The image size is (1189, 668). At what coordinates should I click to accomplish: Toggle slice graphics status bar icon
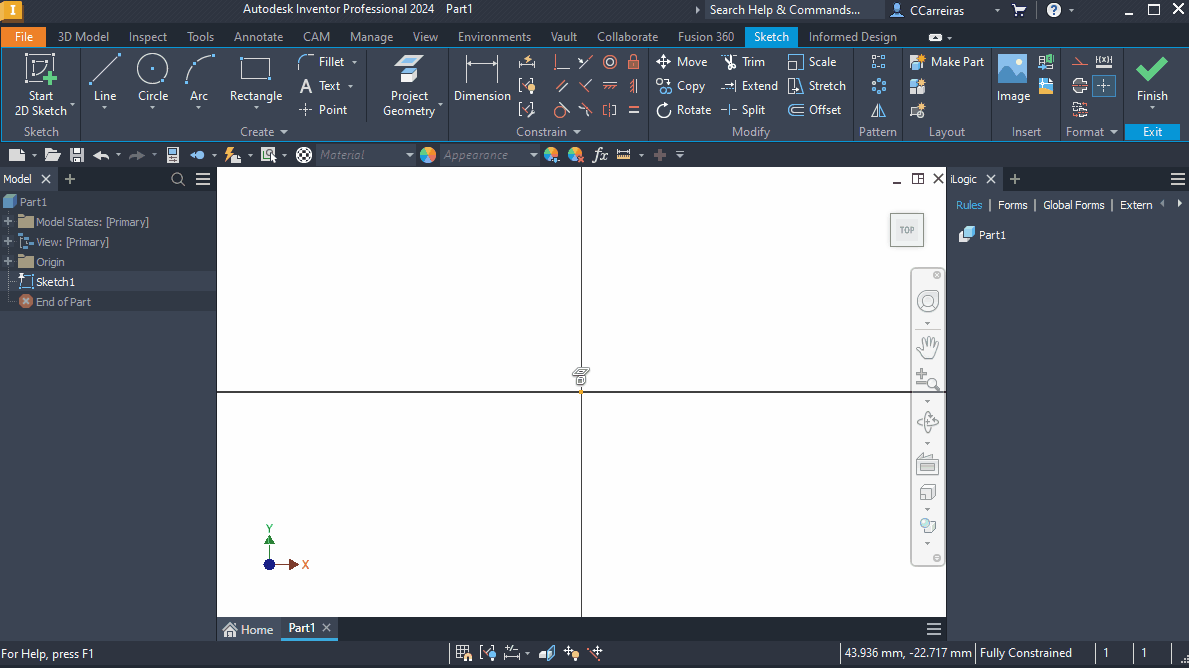(547, 653)
